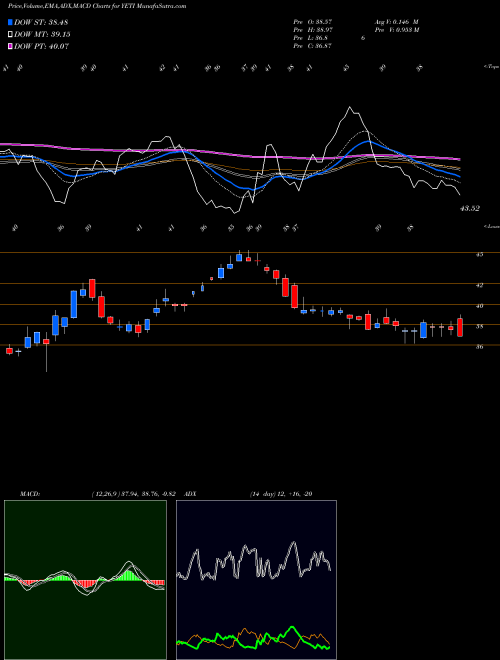This screenshot has width=500, height=660.
Task: Click the blue DOW ST legend swatch
Action: coord(10,22)
